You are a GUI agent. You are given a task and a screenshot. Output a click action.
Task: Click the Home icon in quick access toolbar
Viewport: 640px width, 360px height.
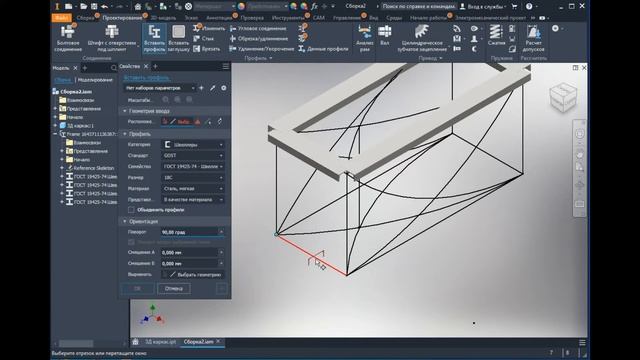(x=138, y=7)
